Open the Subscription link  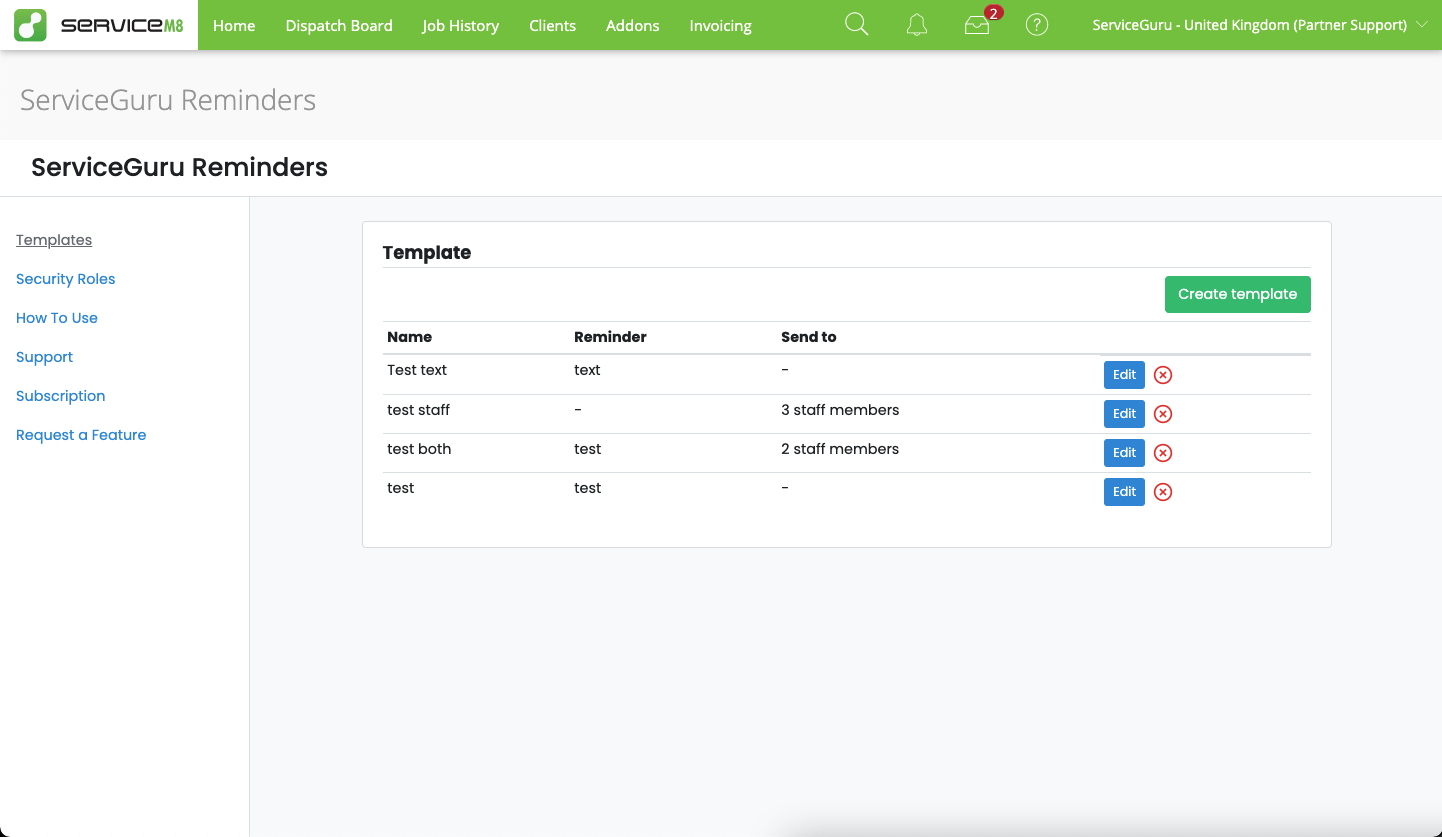(x=61, y=396)
